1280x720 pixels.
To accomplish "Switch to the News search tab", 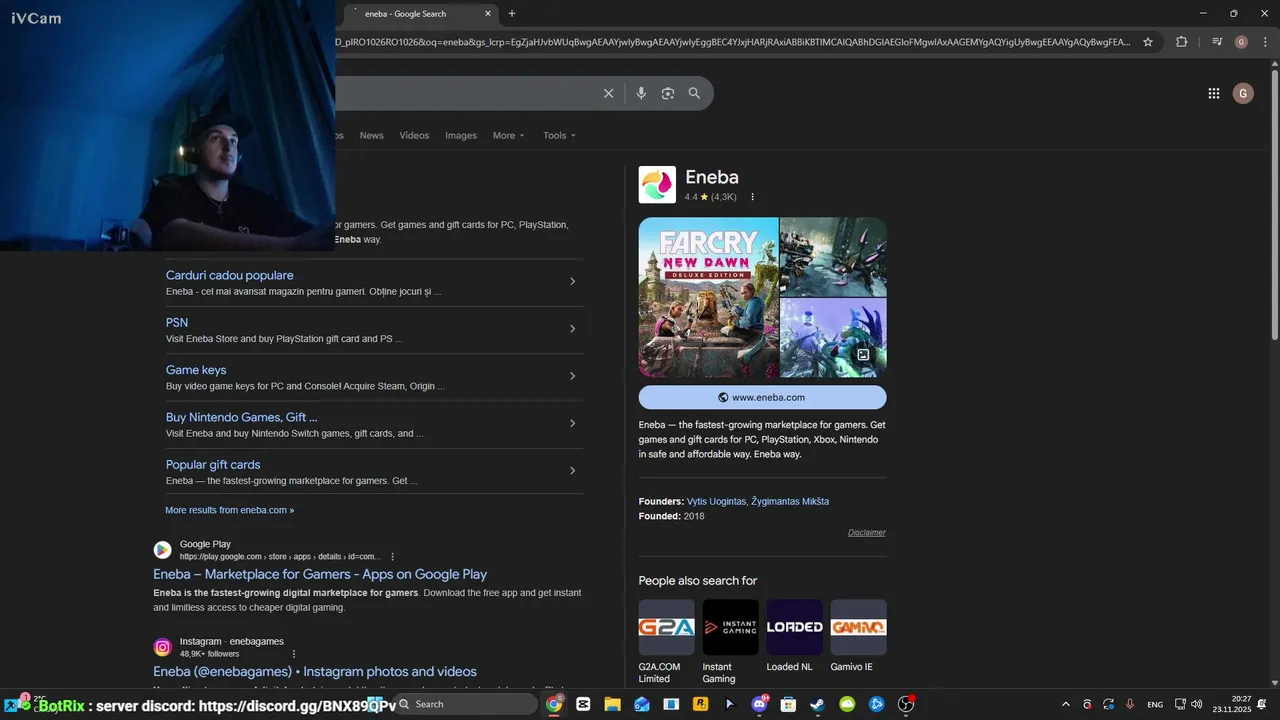I will tap(372, 135).
